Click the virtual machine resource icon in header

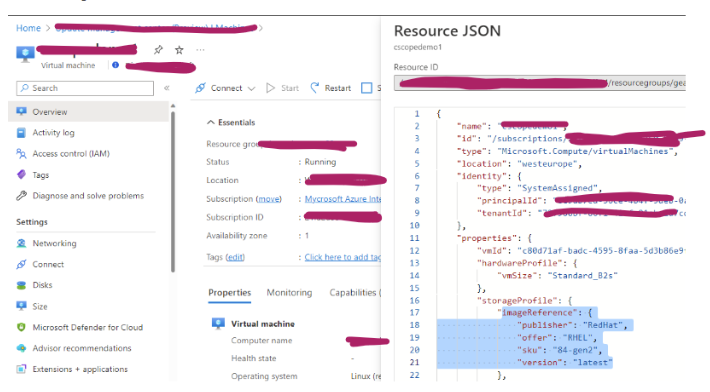tap(25, 54)
